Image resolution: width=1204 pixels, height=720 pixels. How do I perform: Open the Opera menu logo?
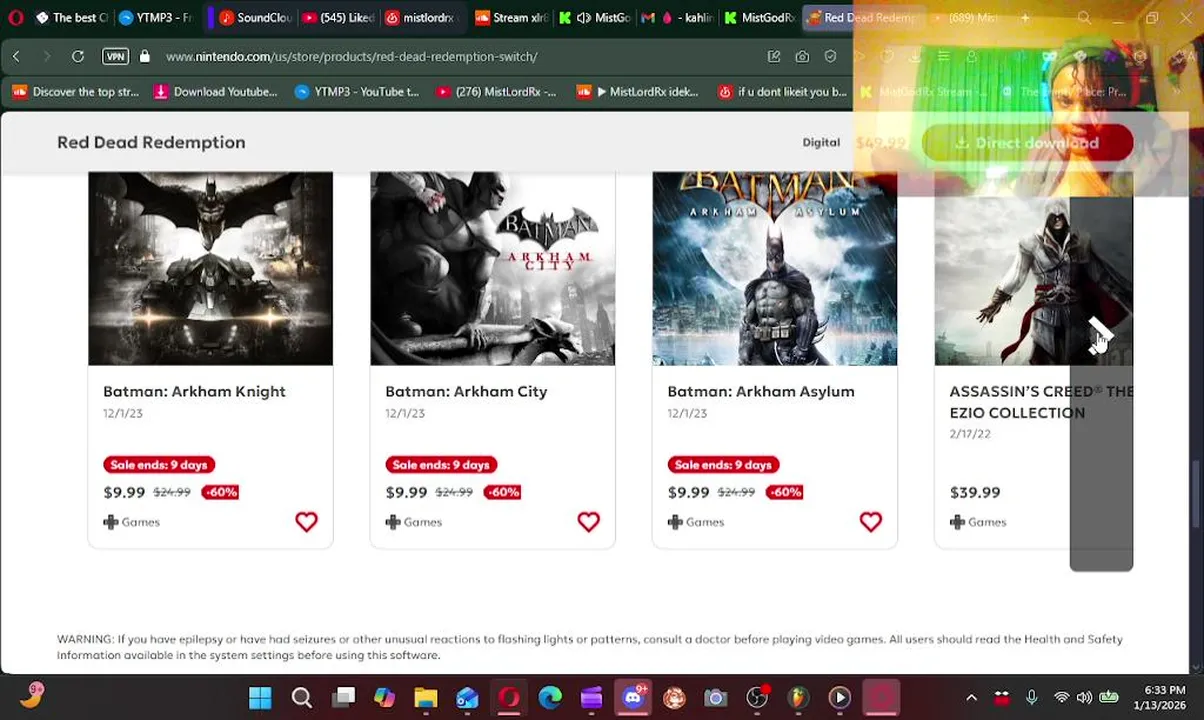[16, 18]
